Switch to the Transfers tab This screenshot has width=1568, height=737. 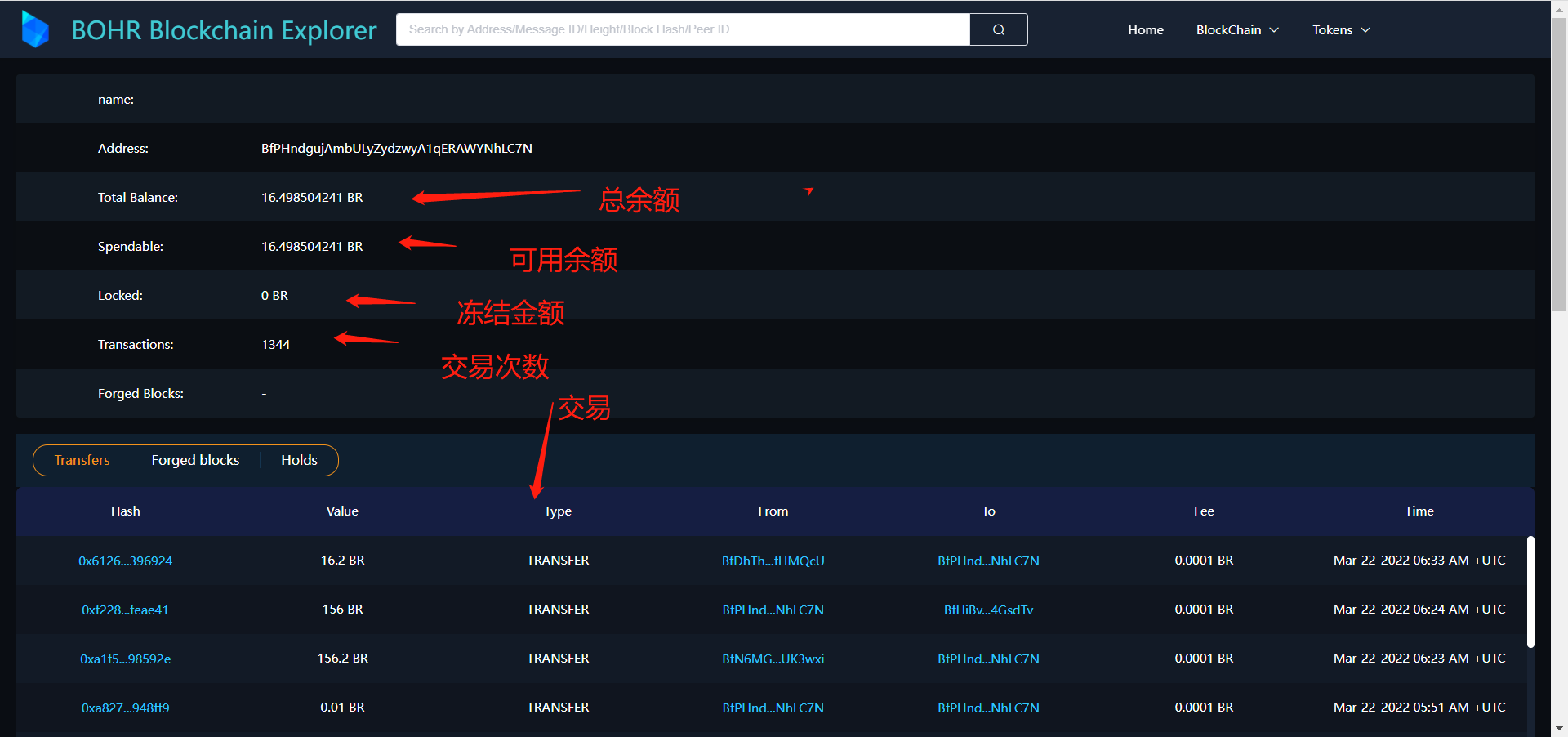click(82, 460)
